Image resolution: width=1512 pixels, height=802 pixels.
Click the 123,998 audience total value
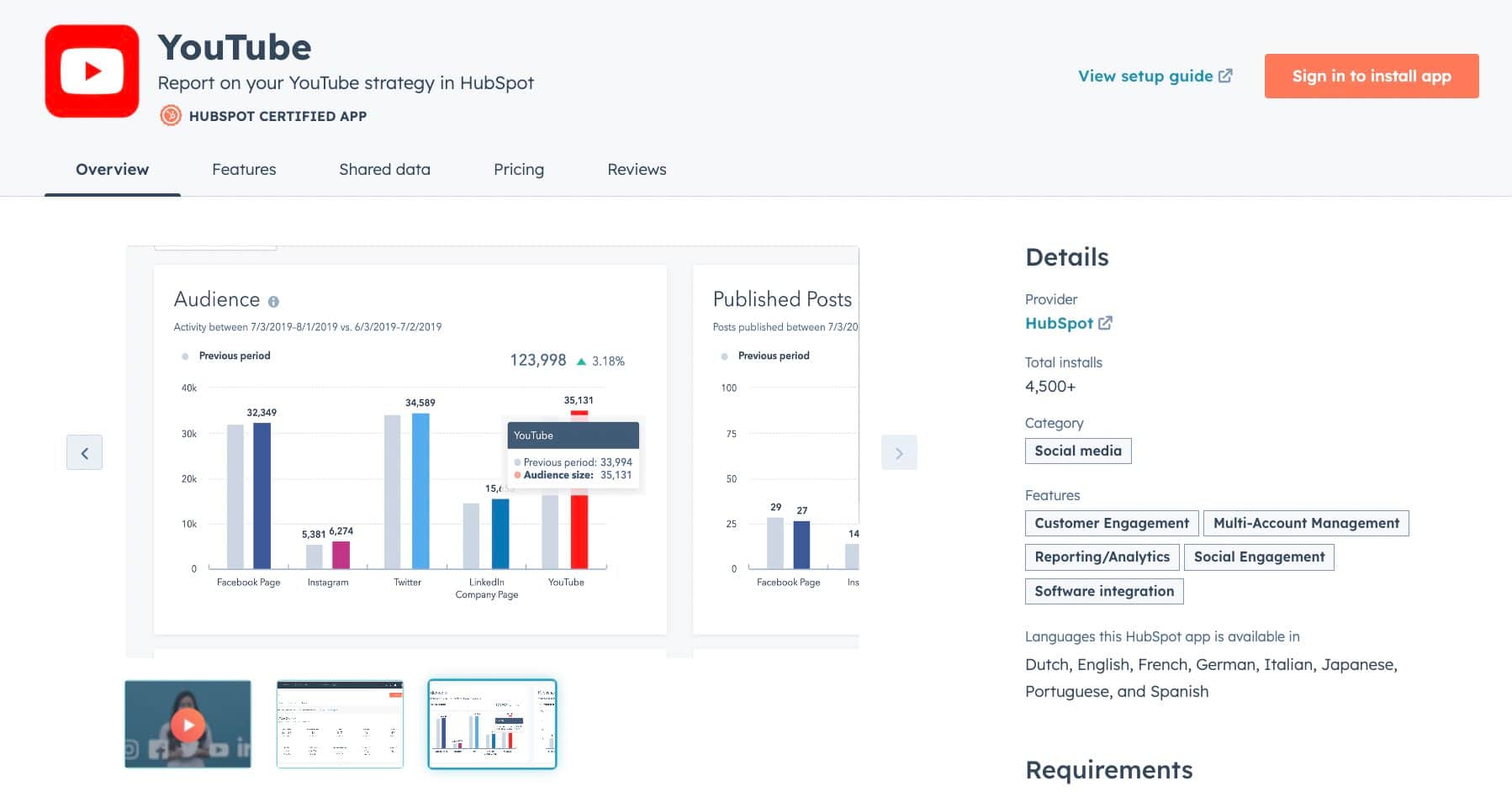tap(538, 360)
